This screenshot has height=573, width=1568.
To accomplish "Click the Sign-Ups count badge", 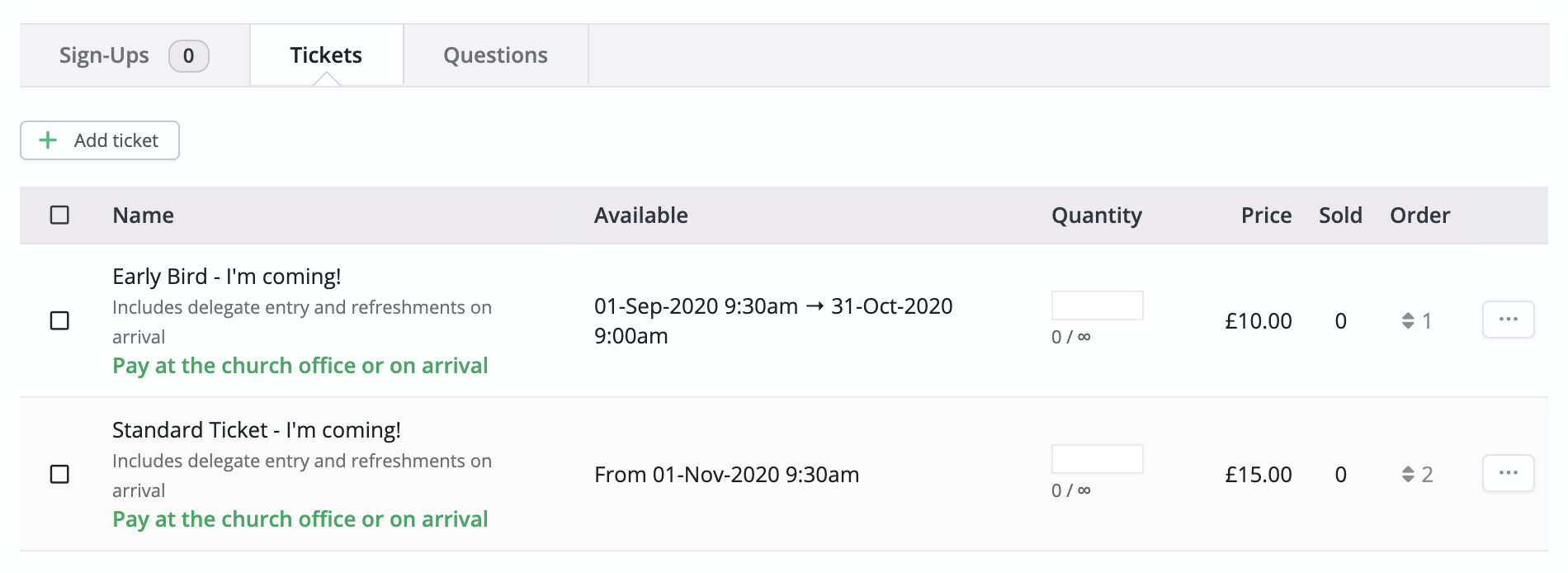I will coord(188,56).
